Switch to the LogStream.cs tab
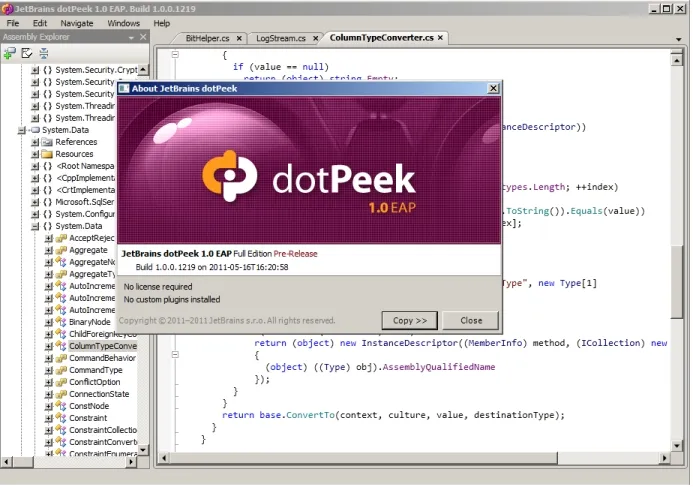This screenshot has height=487, width=693. point(281,38)
